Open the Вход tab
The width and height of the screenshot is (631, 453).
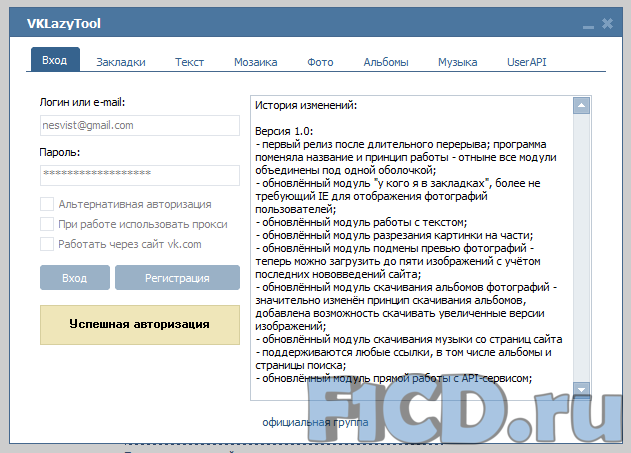coord(55,60)
